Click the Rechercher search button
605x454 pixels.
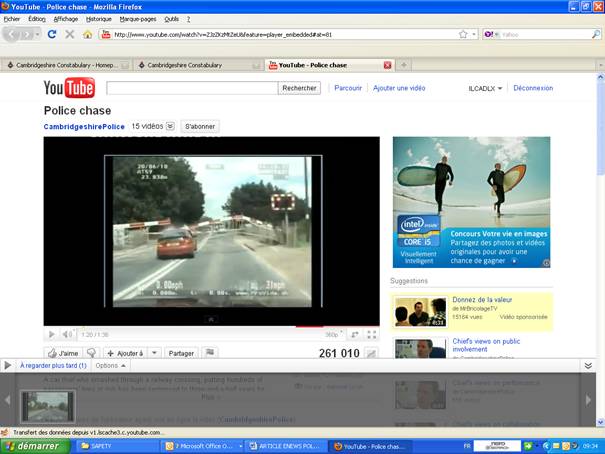(x=299, y=88)
